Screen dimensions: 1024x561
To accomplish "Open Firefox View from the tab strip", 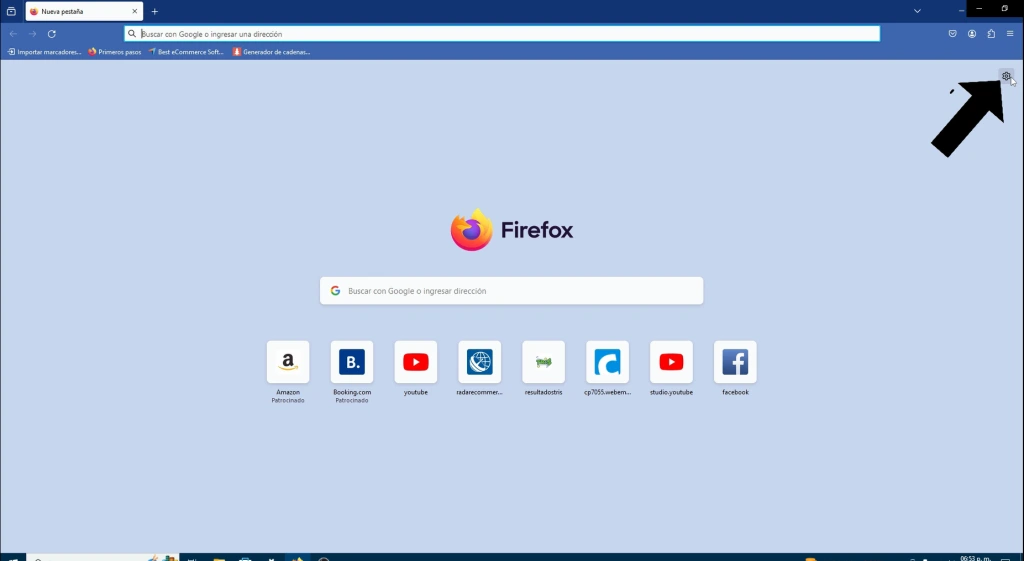I will [x=11, y=11].
